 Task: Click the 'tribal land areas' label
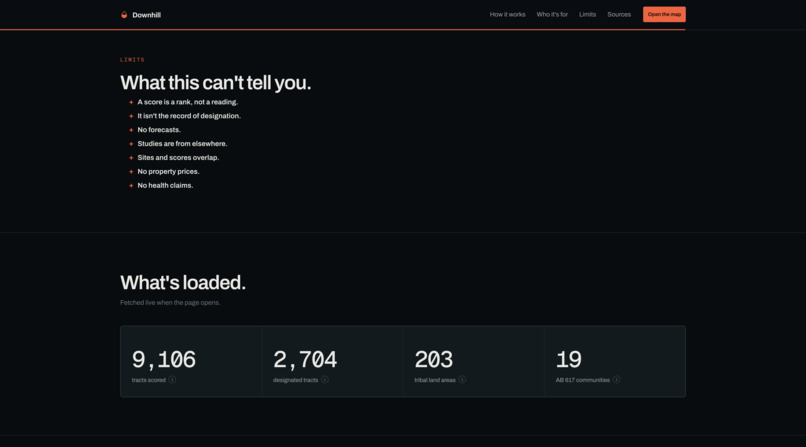coord(435,380)
